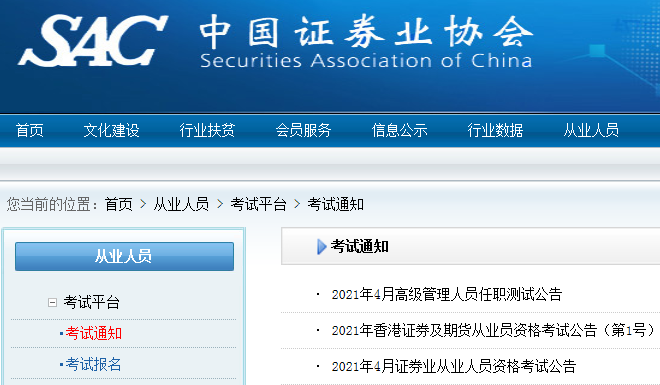This screenshot has width=660, height=385.
Task: Click the SAC logo
Action: pyautogui.click(x=93, y=41)
